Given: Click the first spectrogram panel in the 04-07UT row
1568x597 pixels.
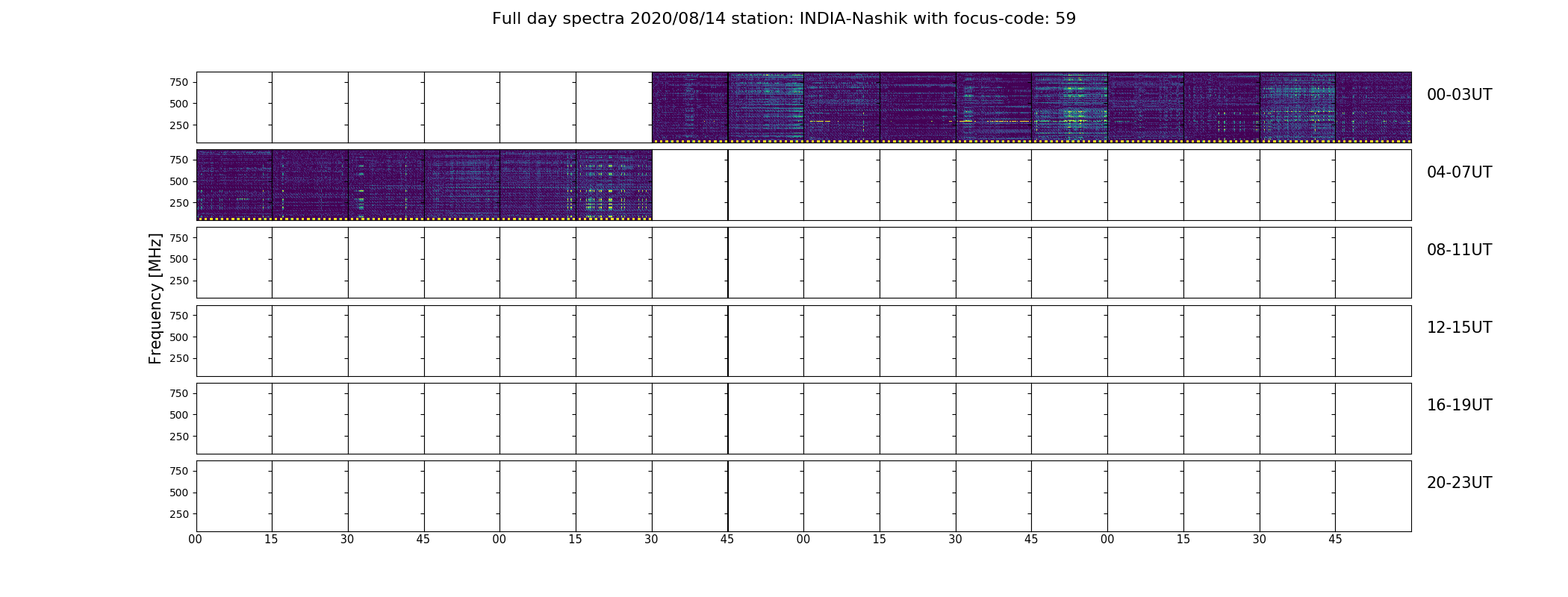Looking at the screenshot, I should click(x=234, y=185).
